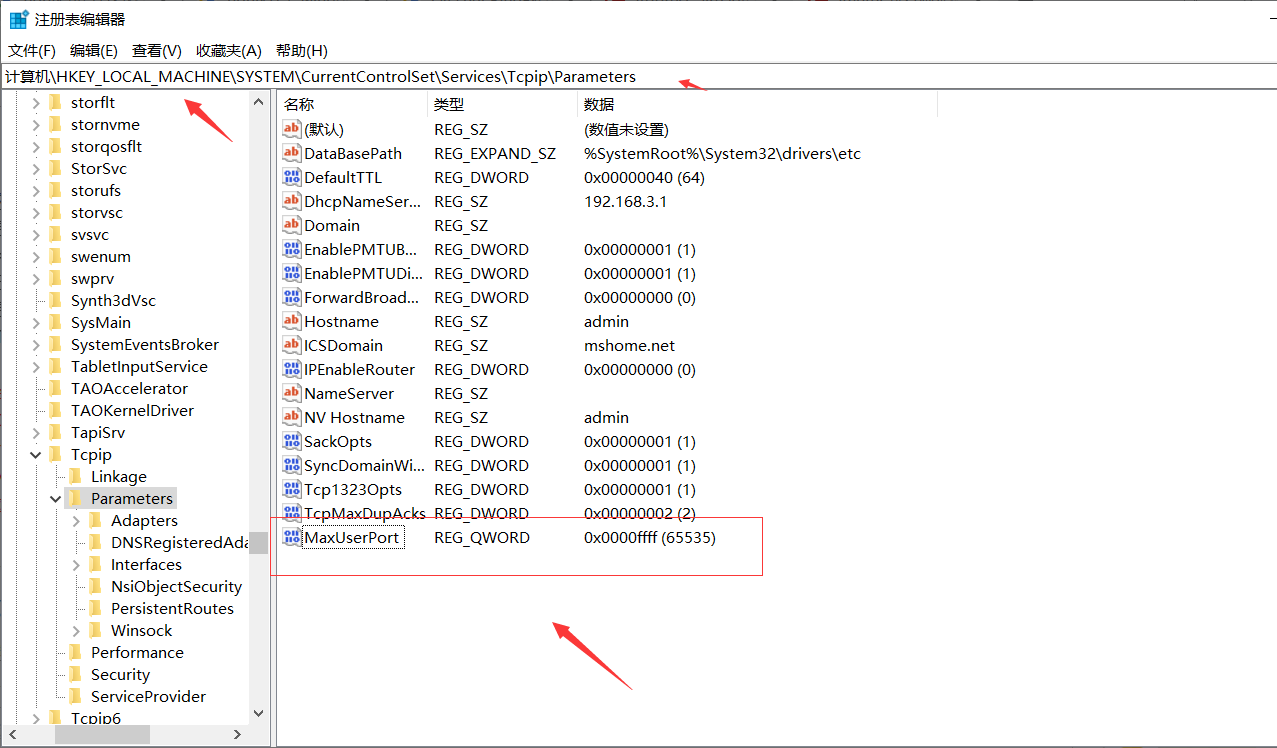Select the NsiObjectSecurity key
This screenshot has width=1277, height=748.
click(176, 586)
